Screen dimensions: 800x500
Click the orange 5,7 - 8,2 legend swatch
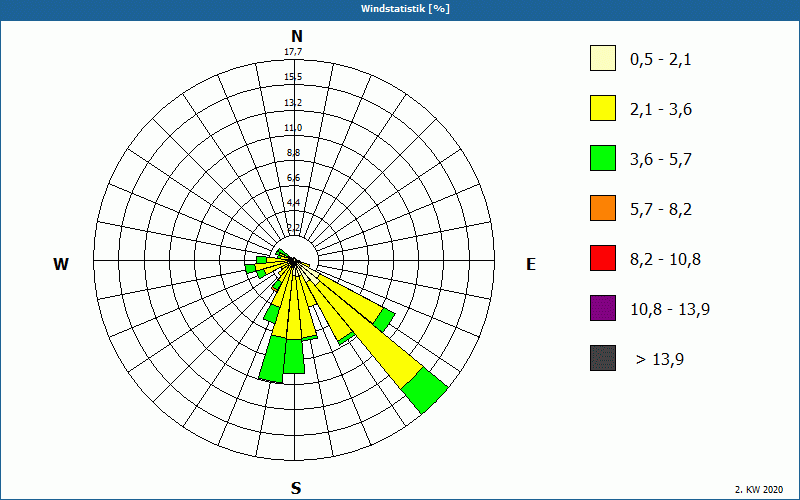coord(603,208)
